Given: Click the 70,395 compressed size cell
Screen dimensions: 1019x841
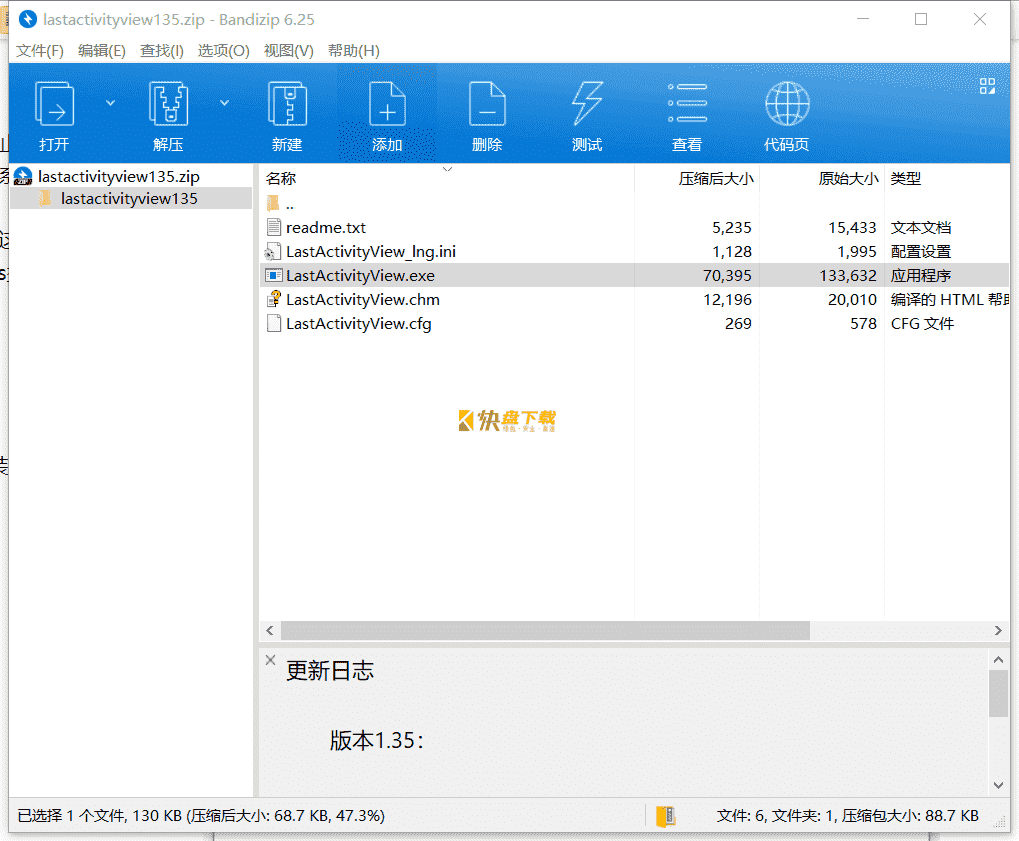Looking at the screenshot, I should [727, 276].
